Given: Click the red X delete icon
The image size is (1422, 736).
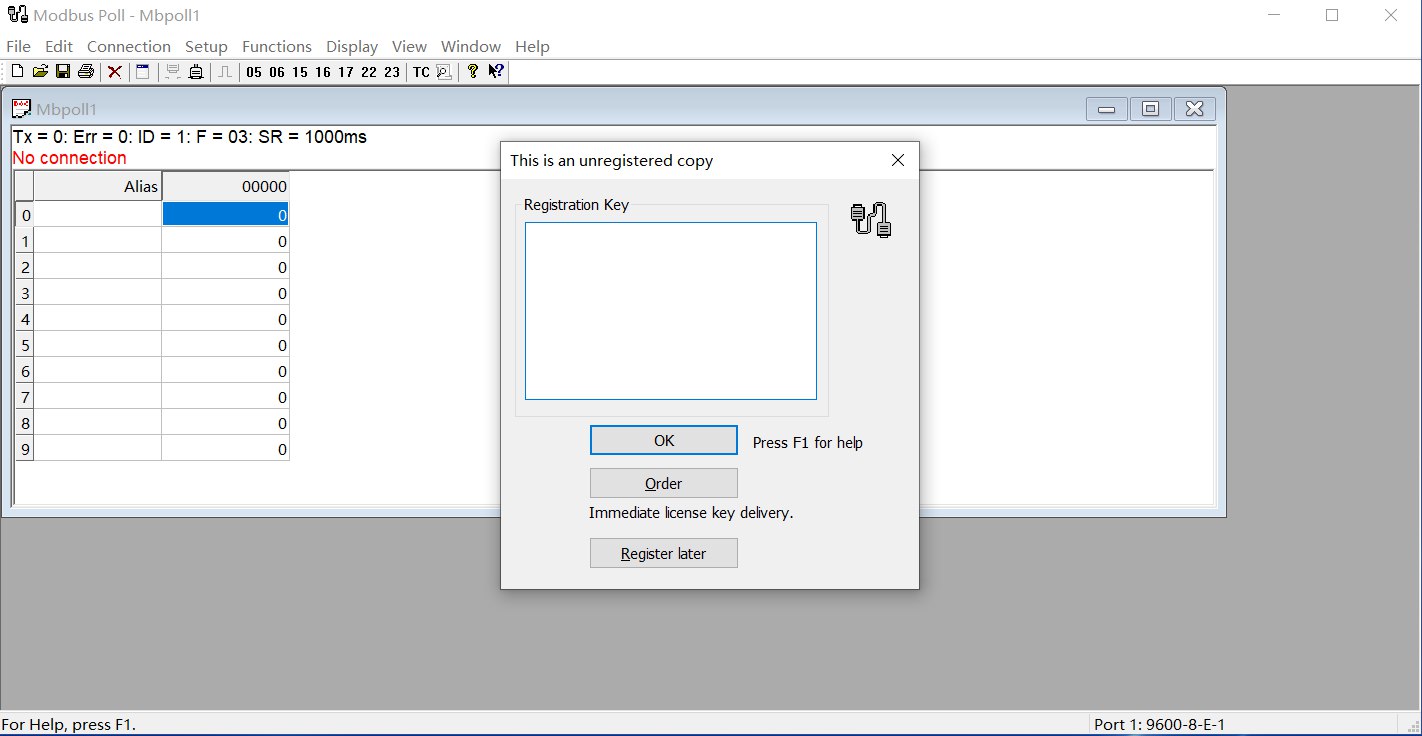Looking at the screenshot, I should coord(115,71).
